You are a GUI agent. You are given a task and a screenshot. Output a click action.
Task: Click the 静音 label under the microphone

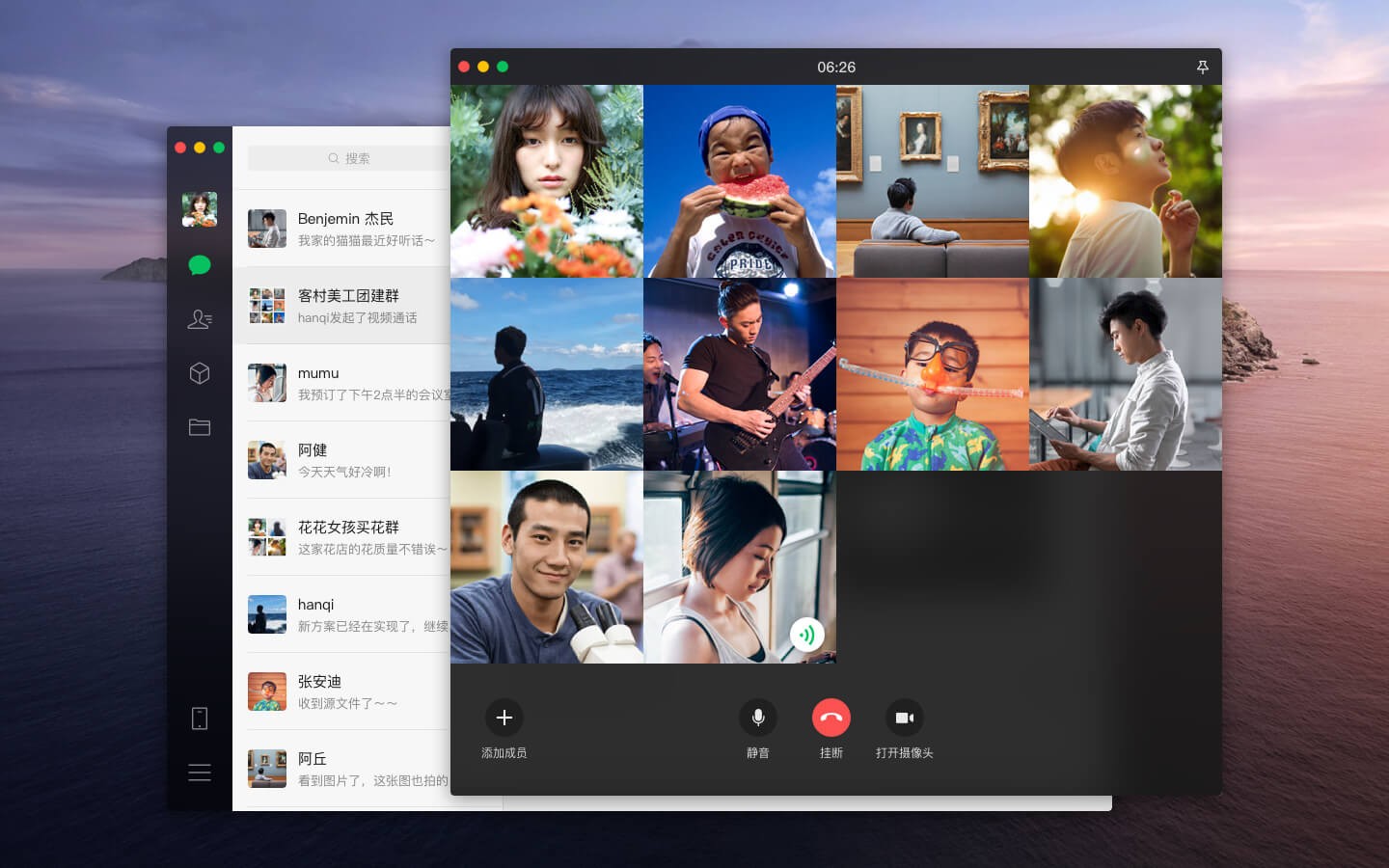point(758,752)
